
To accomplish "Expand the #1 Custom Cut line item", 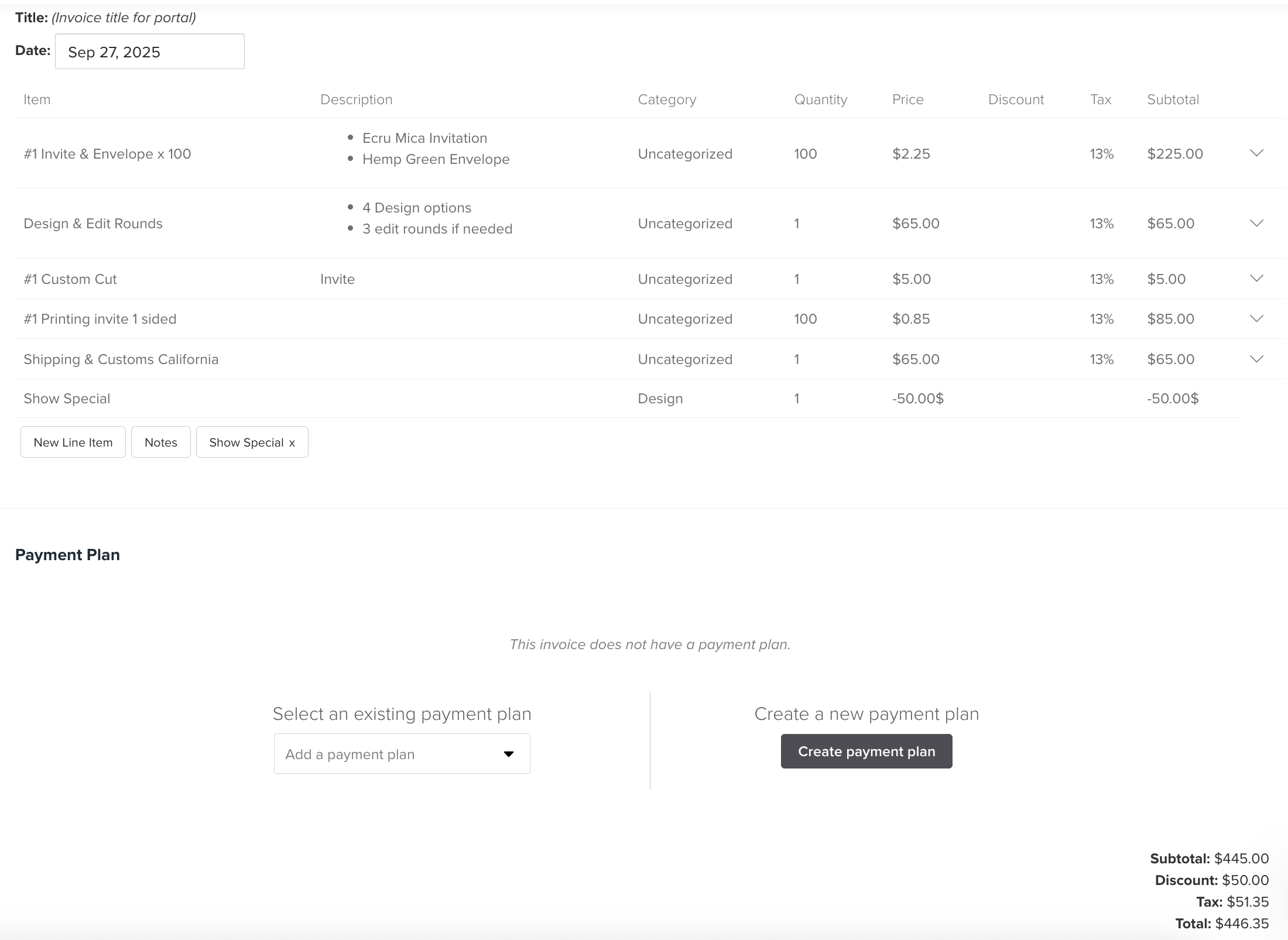I will pyautogui.click(x=1256, y=279).
